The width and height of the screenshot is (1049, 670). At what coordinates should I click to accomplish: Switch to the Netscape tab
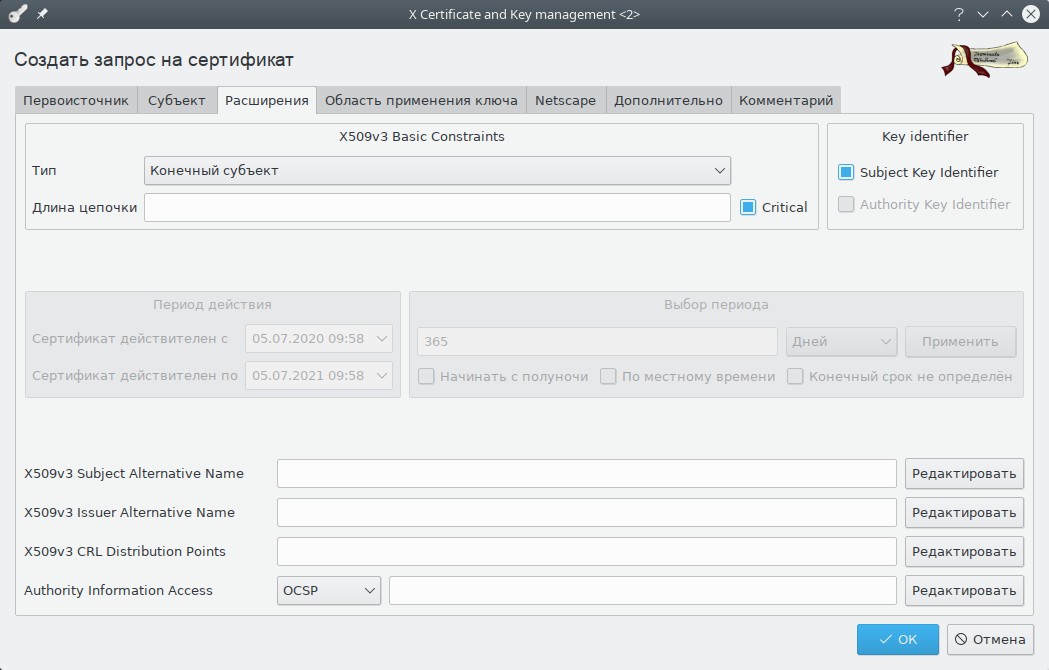tap(565, 100)
